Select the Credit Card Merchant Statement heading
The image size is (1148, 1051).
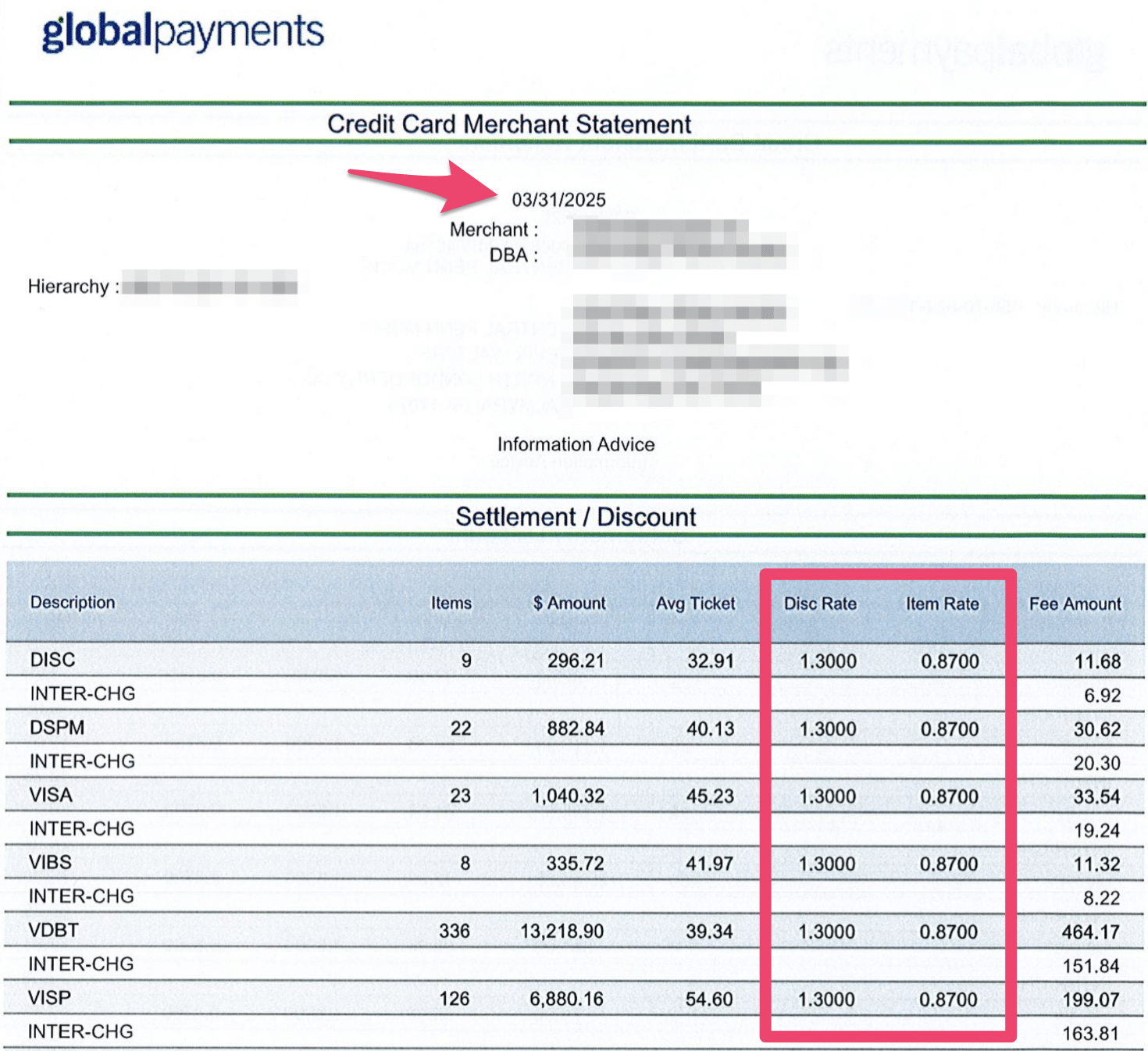[509, 124]
